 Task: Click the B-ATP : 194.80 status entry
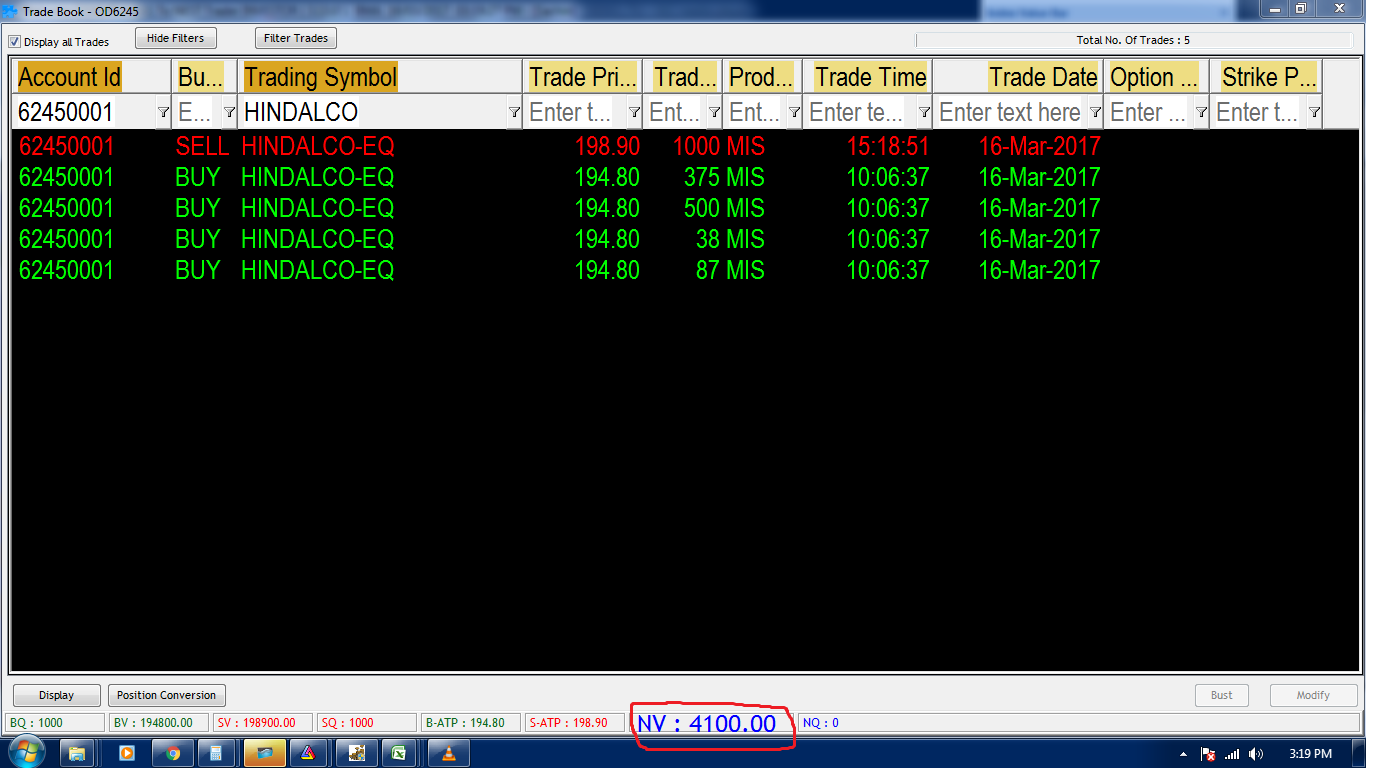tap(471, 723)
